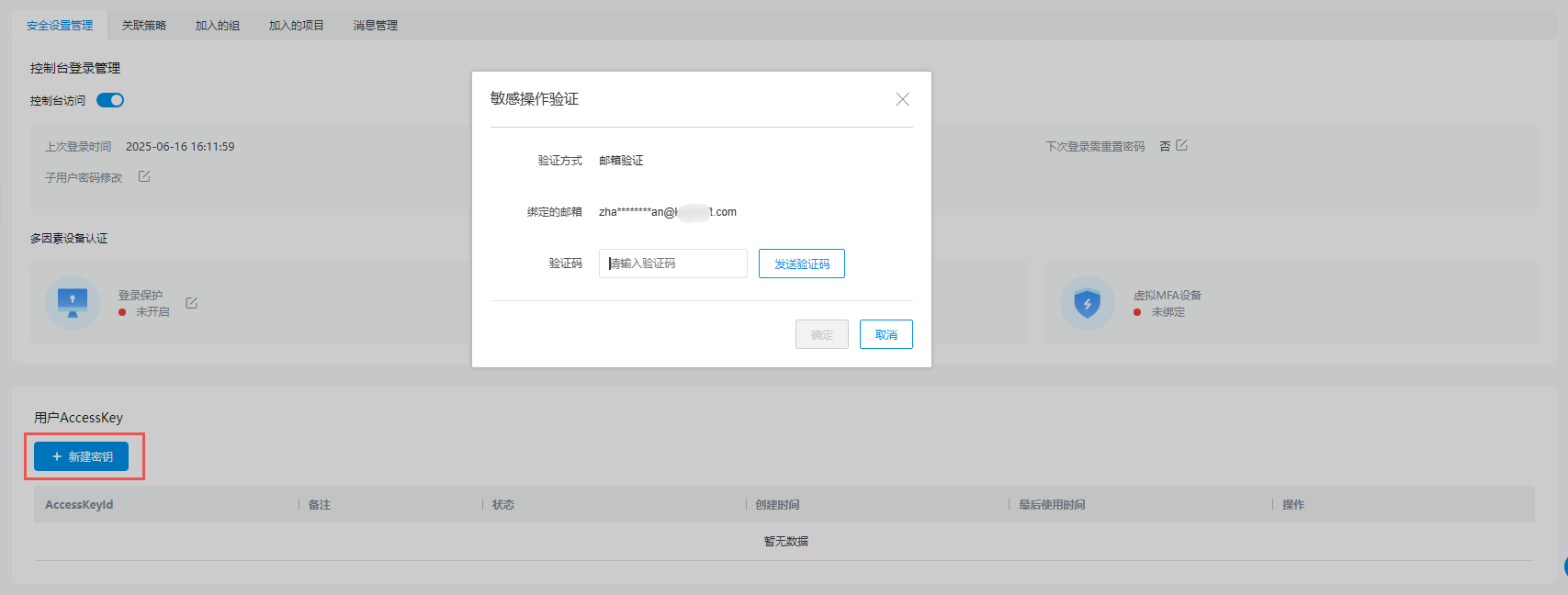Screen dimensions: 1568x595
Task: Focus the 验证码 input field
Action: click(672, 264)
